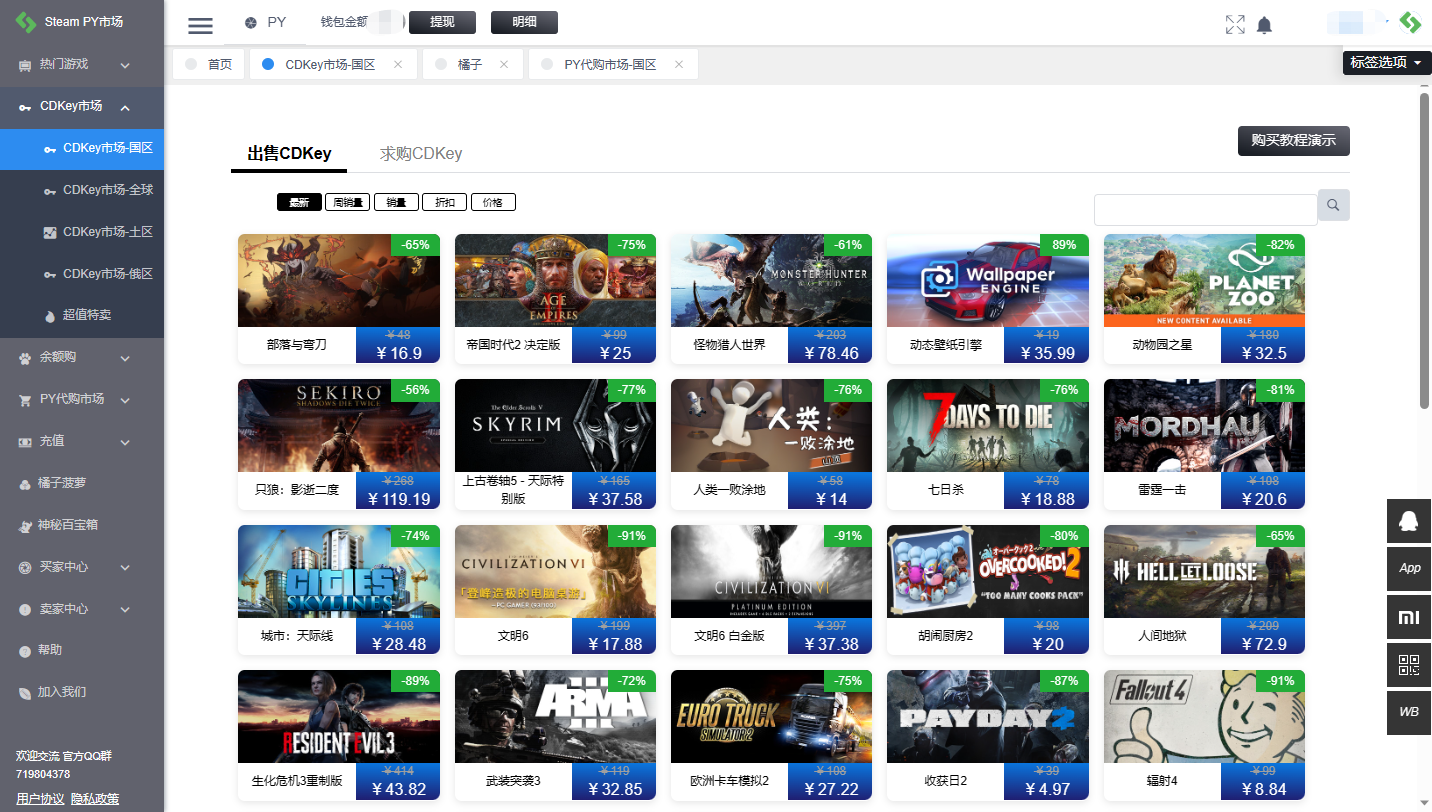Sort listings by 价格
1432x812 pixels.
(493, 202)
